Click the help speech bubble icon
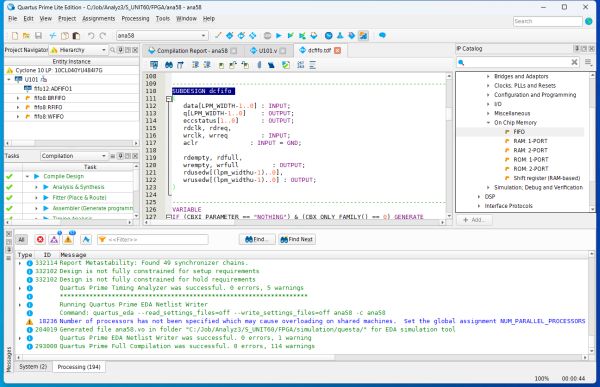The width and height of the screenshot is (600, 387). click(x=382, y=36)
